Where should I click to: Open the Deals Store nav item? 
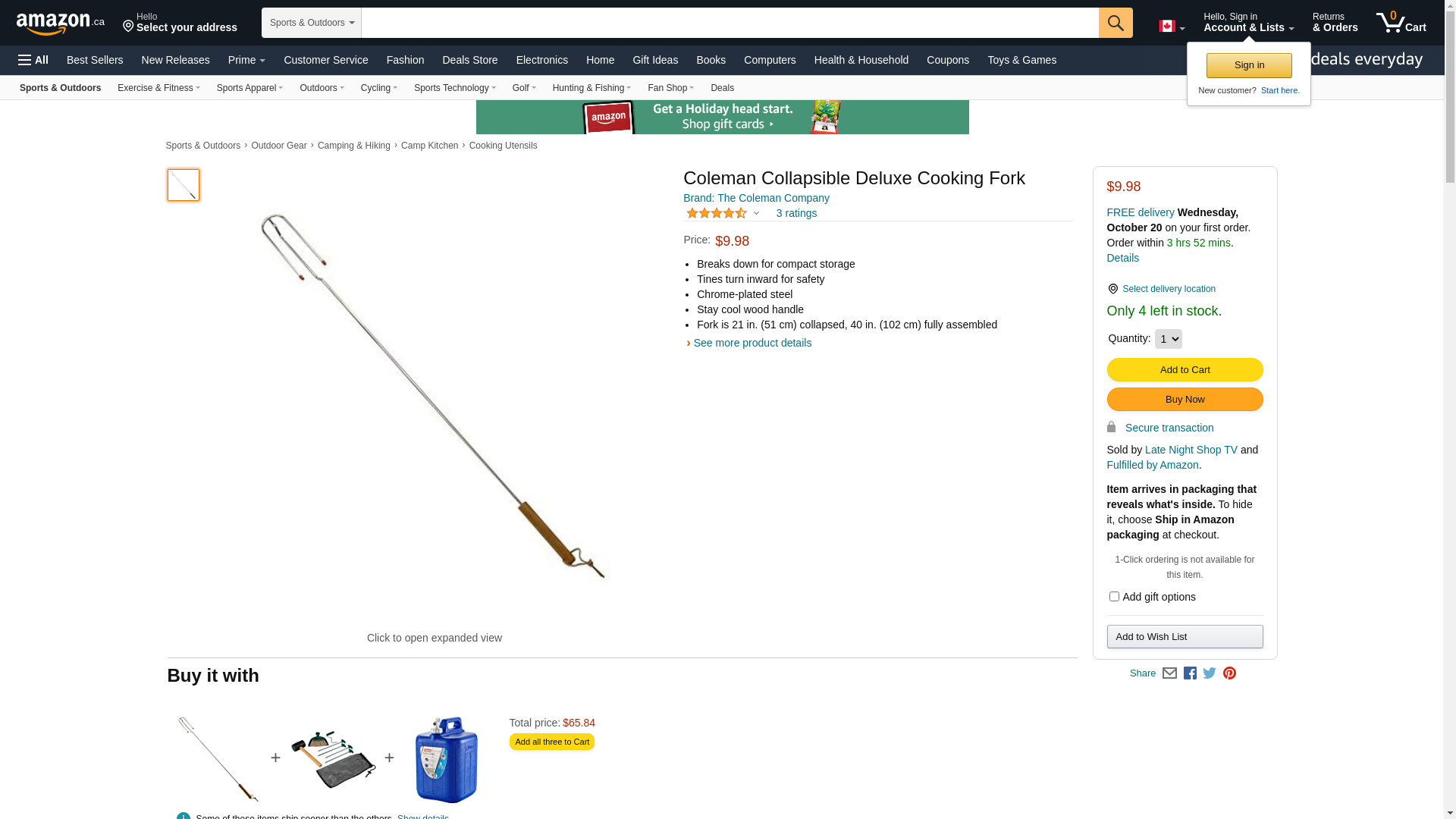point(470,60)
